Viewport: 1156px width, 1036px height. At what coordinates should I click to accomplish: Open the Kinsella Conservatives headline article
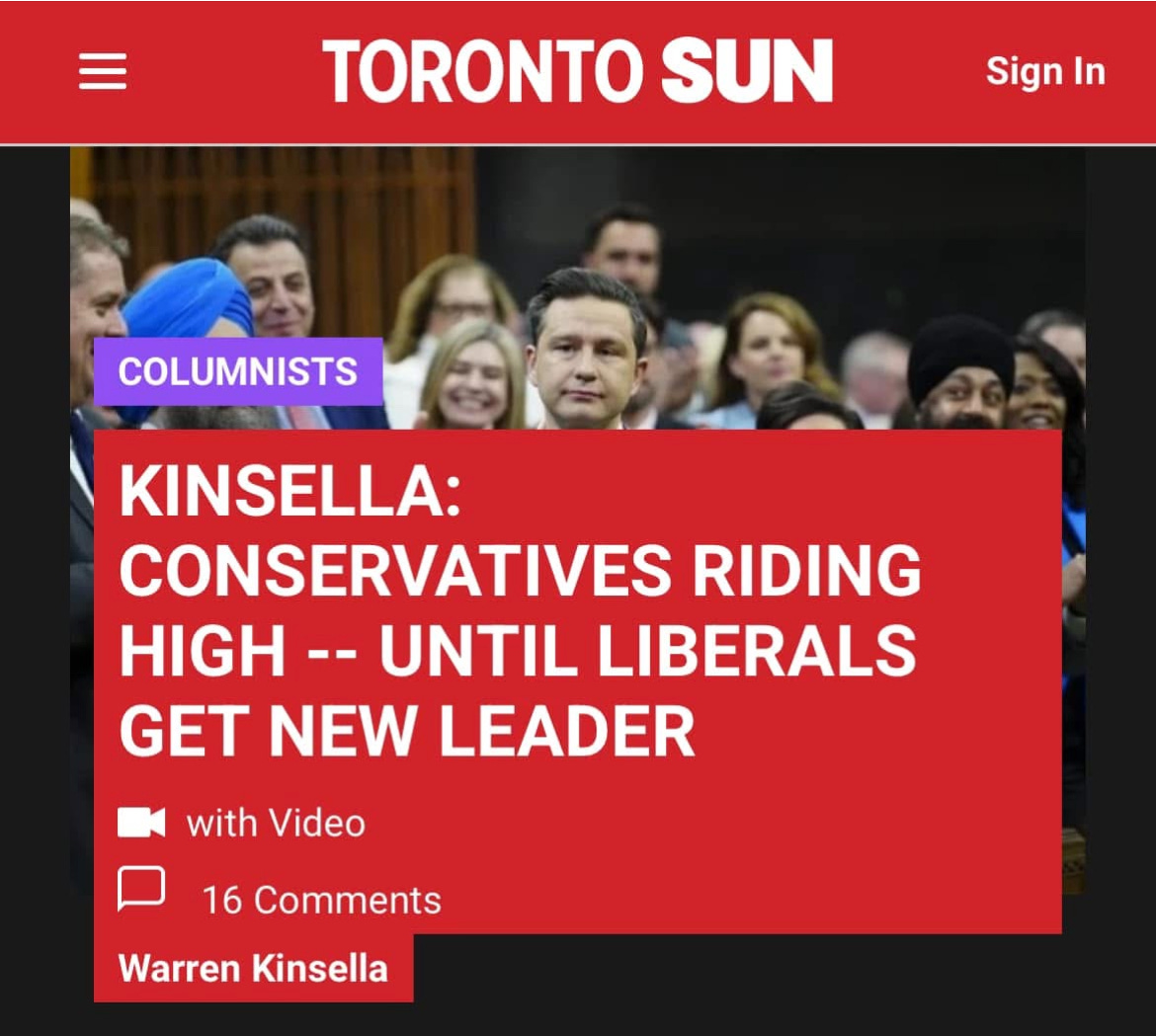(520, 610)
